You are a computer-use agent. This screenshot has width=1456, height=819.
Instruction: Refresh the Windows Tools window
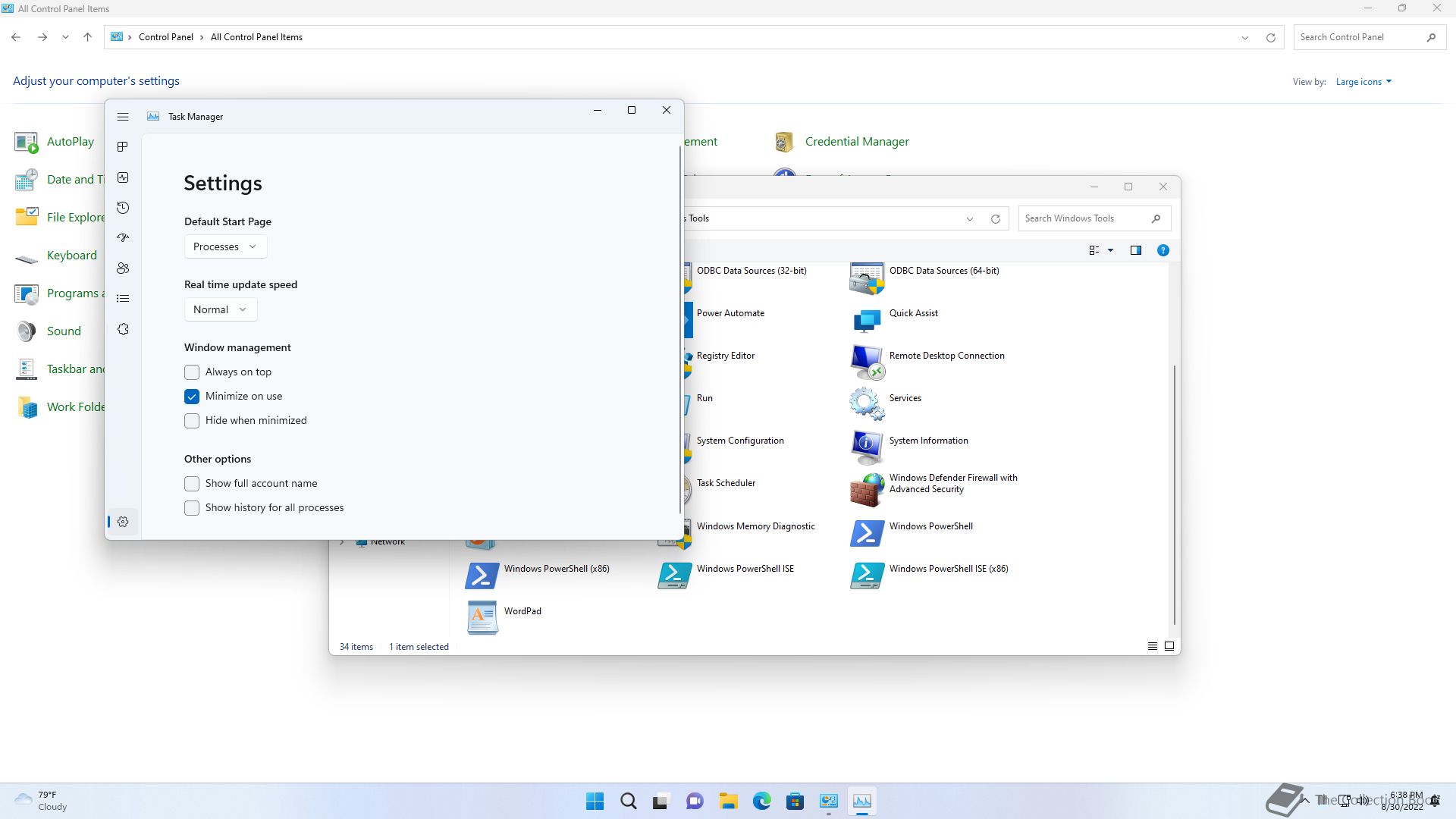tap(995, 219)
